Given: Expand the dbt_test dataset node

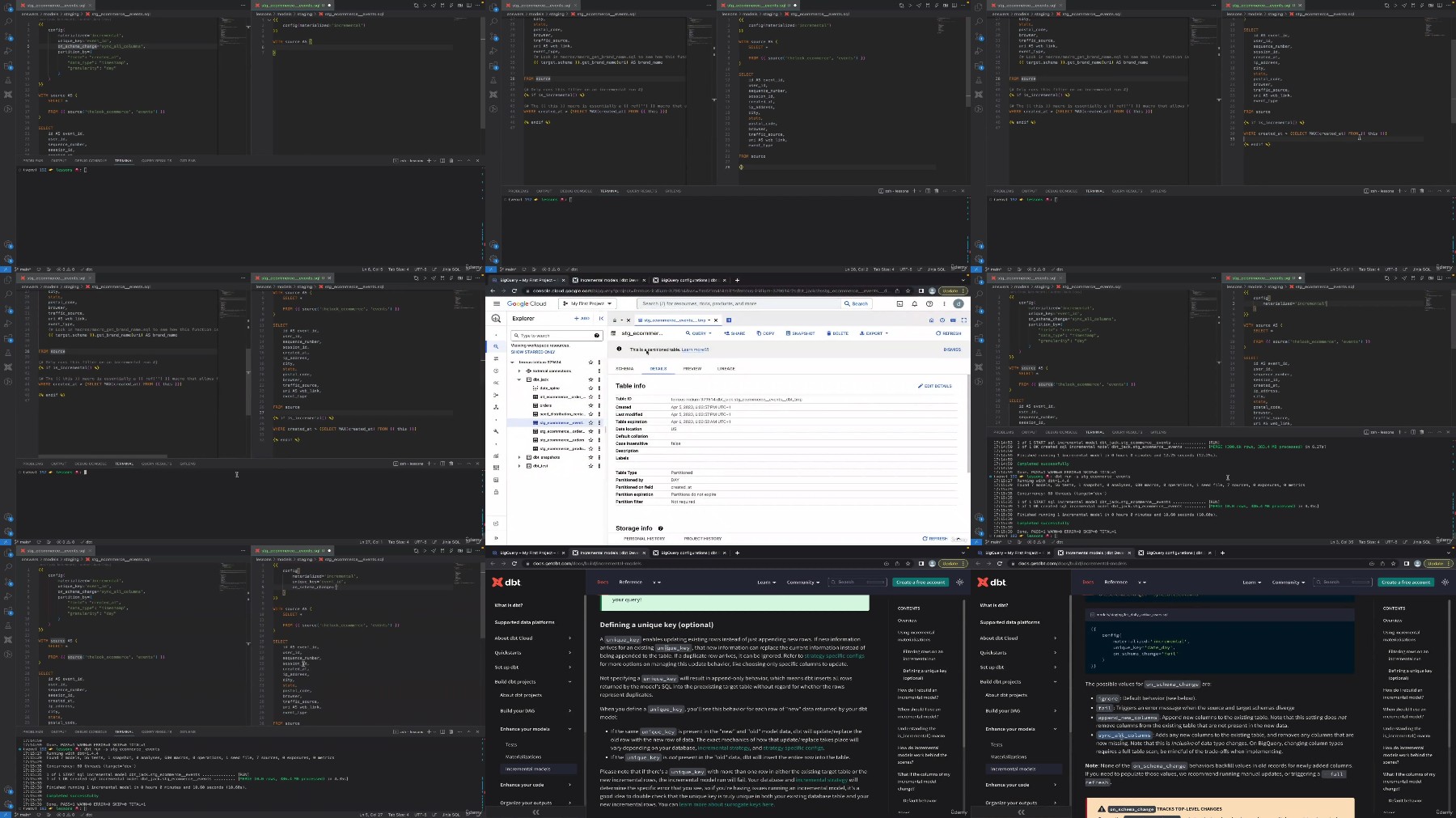Looking at the screenshot, I should [x=519, y=466].
